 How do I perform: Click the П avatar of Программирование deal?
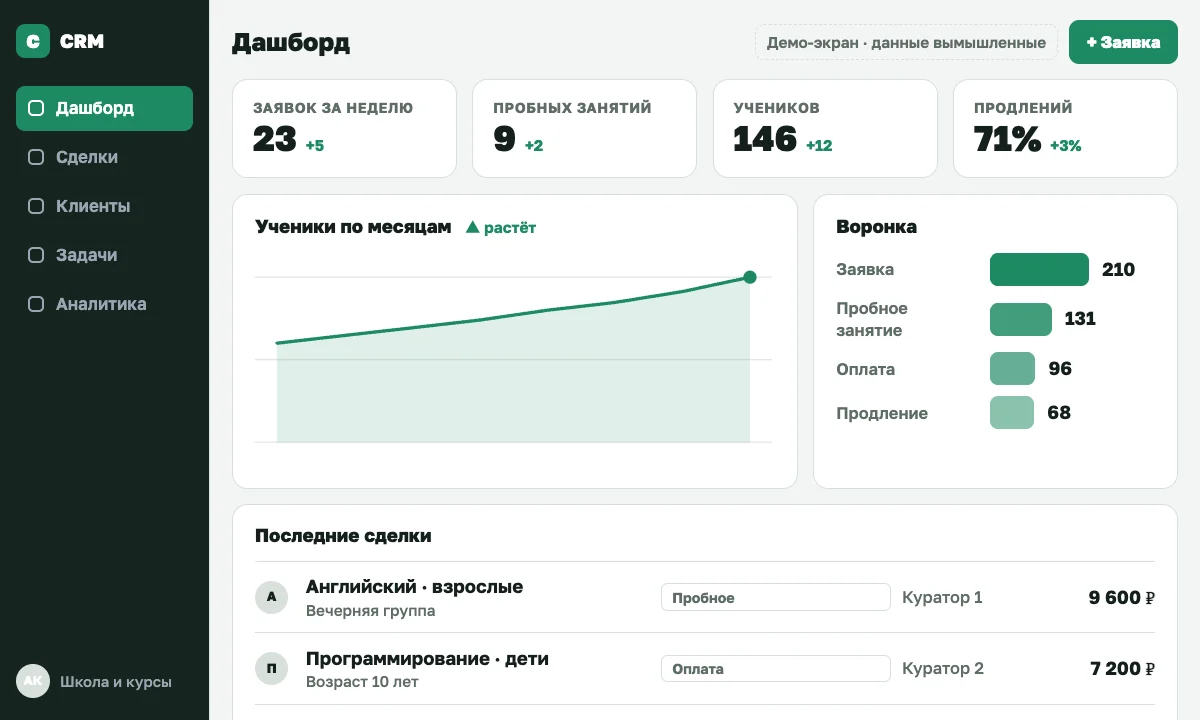(271, 668)
